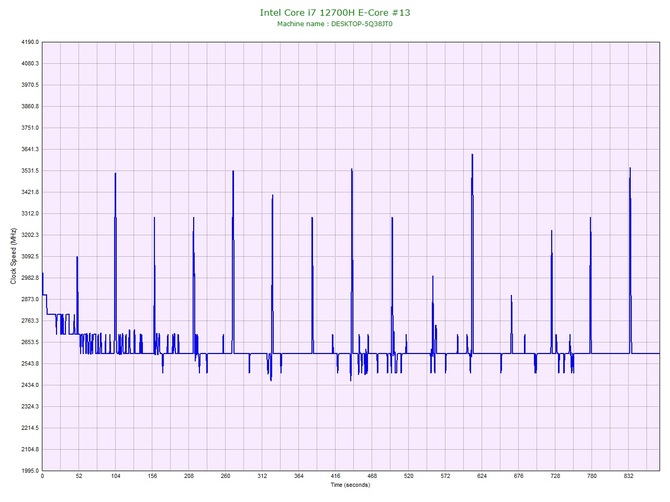Click the 52 tick on time axis
670x502 pixels.
[x=79, y=476]
